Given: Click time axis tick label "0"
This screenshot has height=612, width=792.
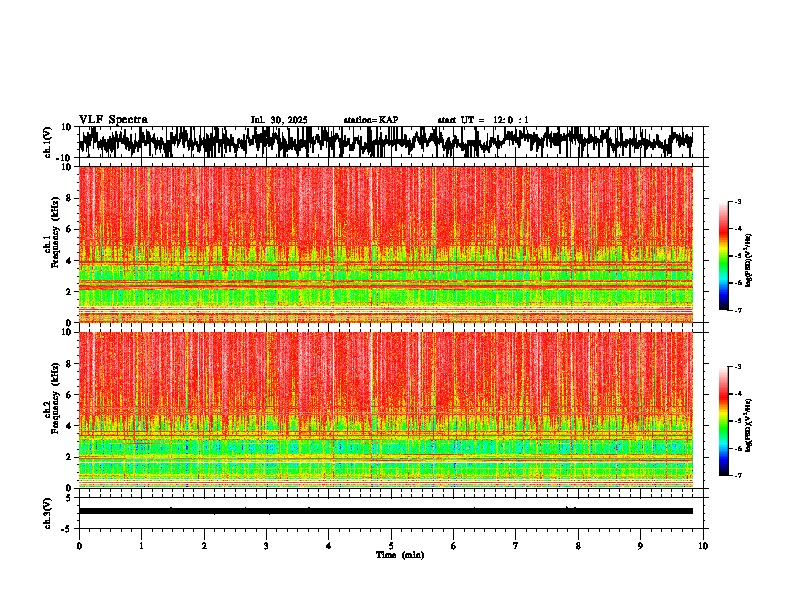Looking at the screenshot, I should pyautogui.click(x=79, y=546).
